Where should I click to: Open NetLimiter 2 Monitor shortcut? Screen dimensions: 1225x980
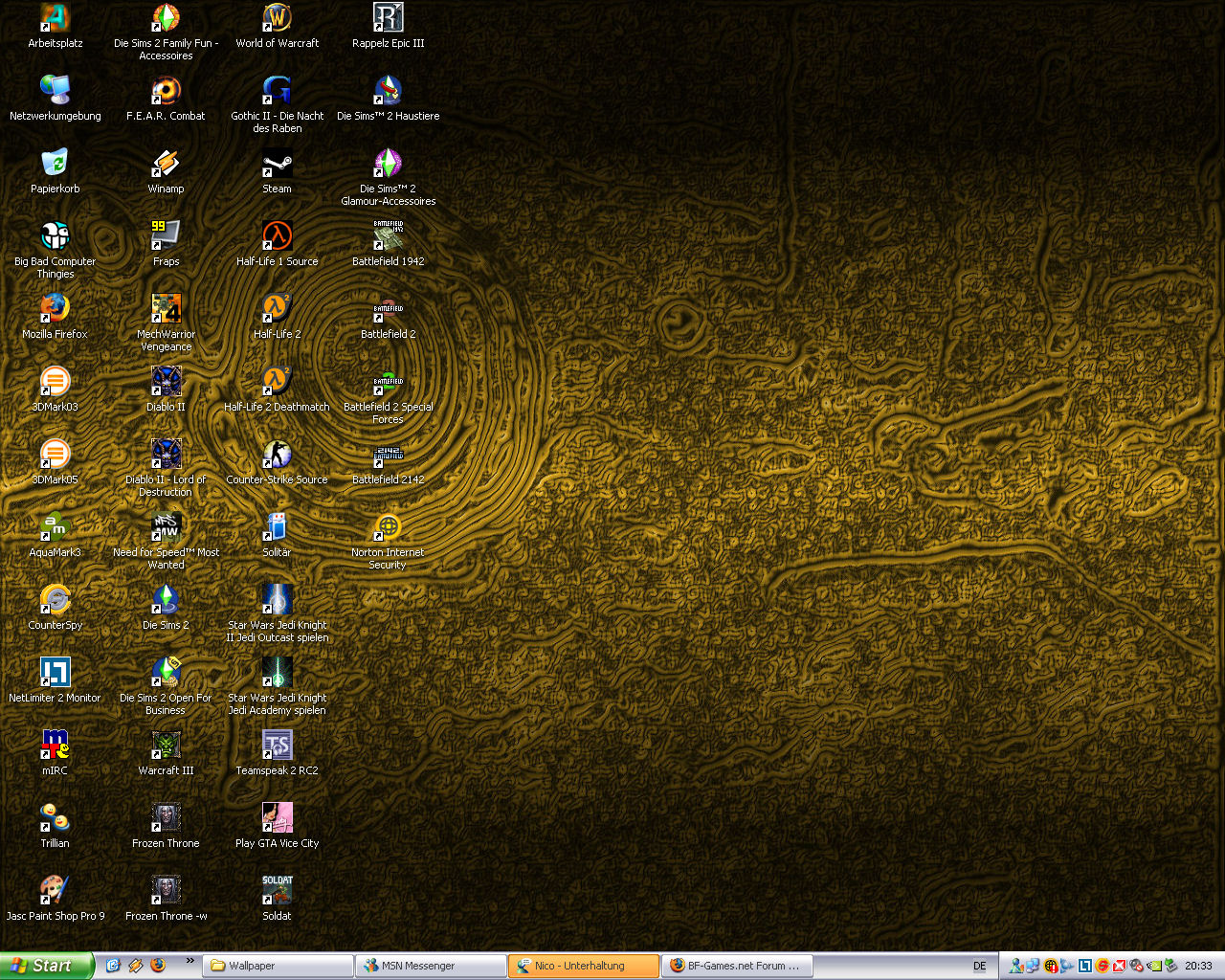[56, 680]
